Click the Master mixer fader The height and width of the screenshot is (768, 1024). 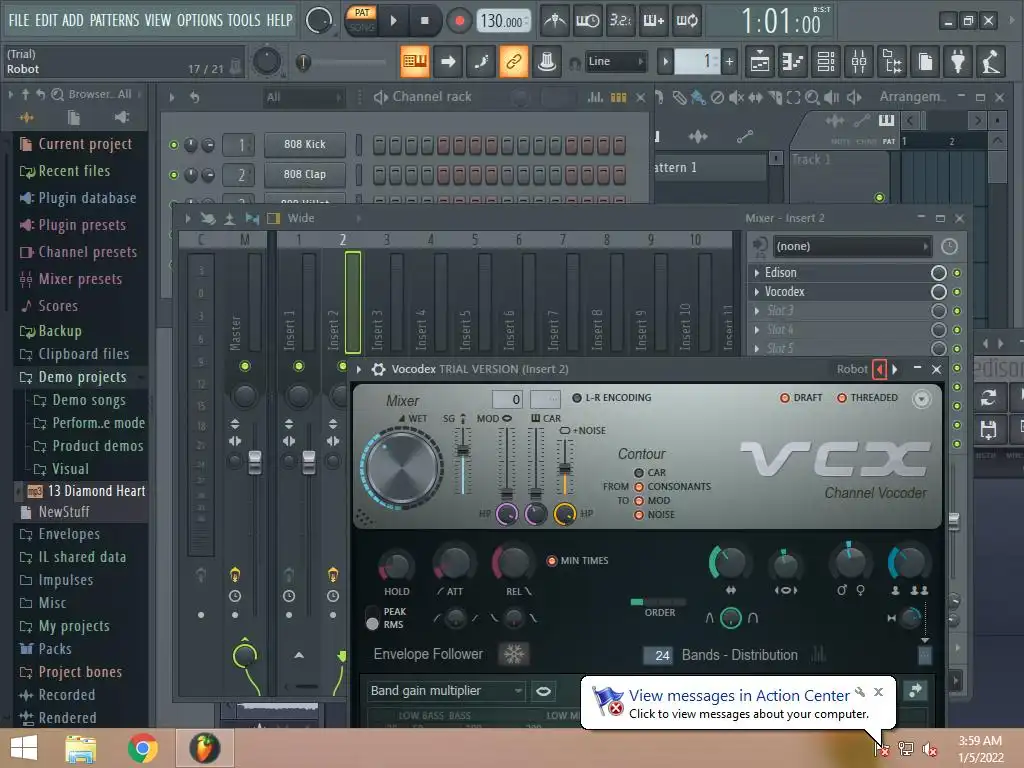tap(255, 462)
